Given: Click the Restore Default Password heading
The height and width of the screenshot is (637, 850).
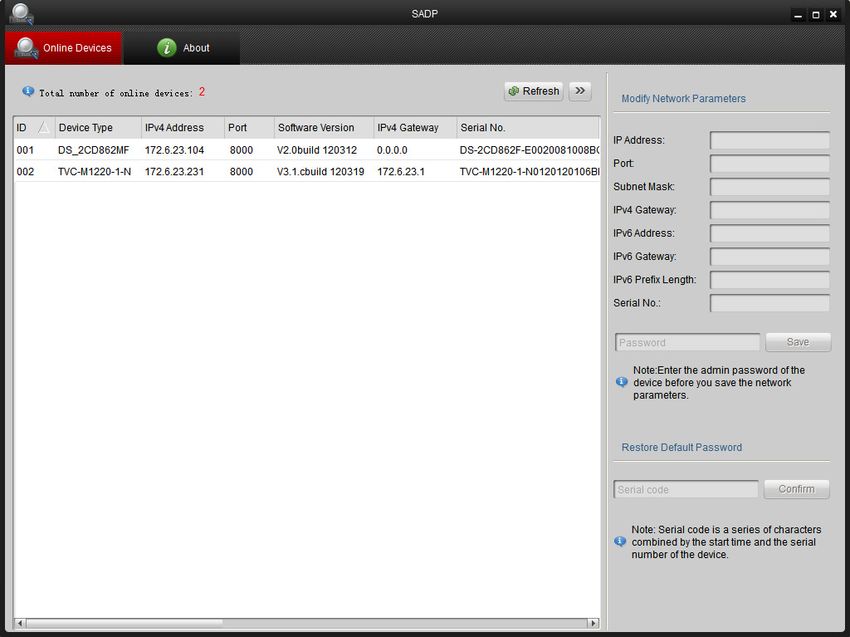Looking at the screenshot, I should (x=681, y=447).
